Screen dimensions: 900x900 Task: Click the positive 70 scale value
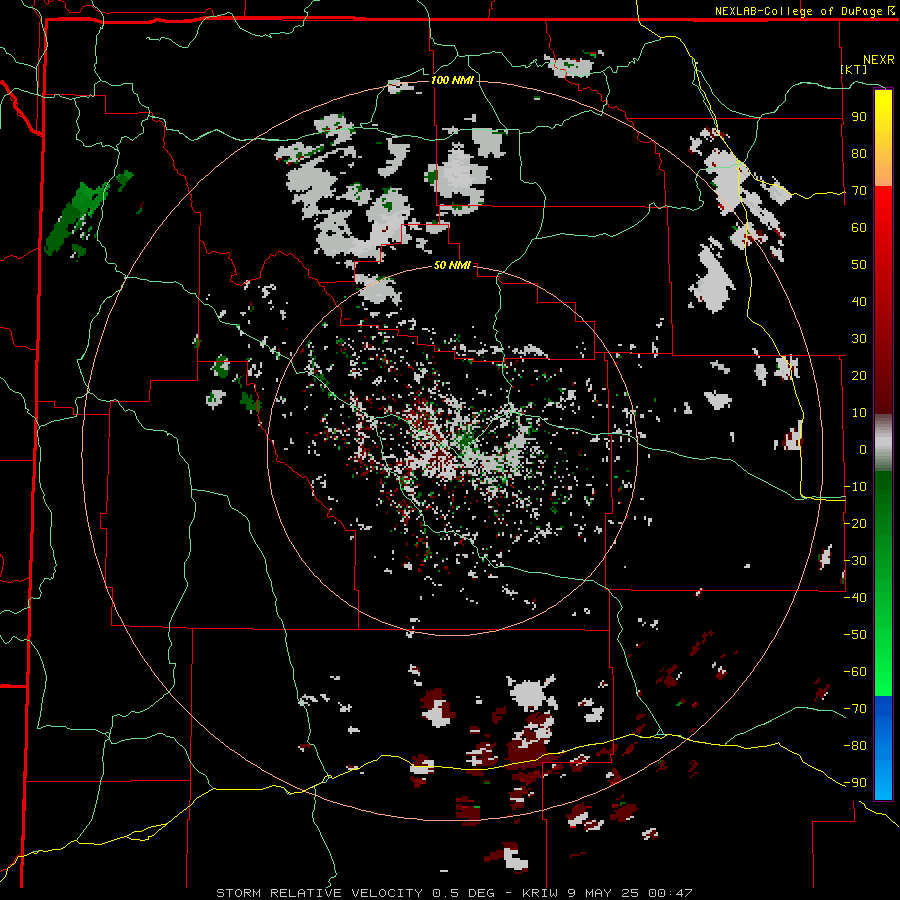859,191
